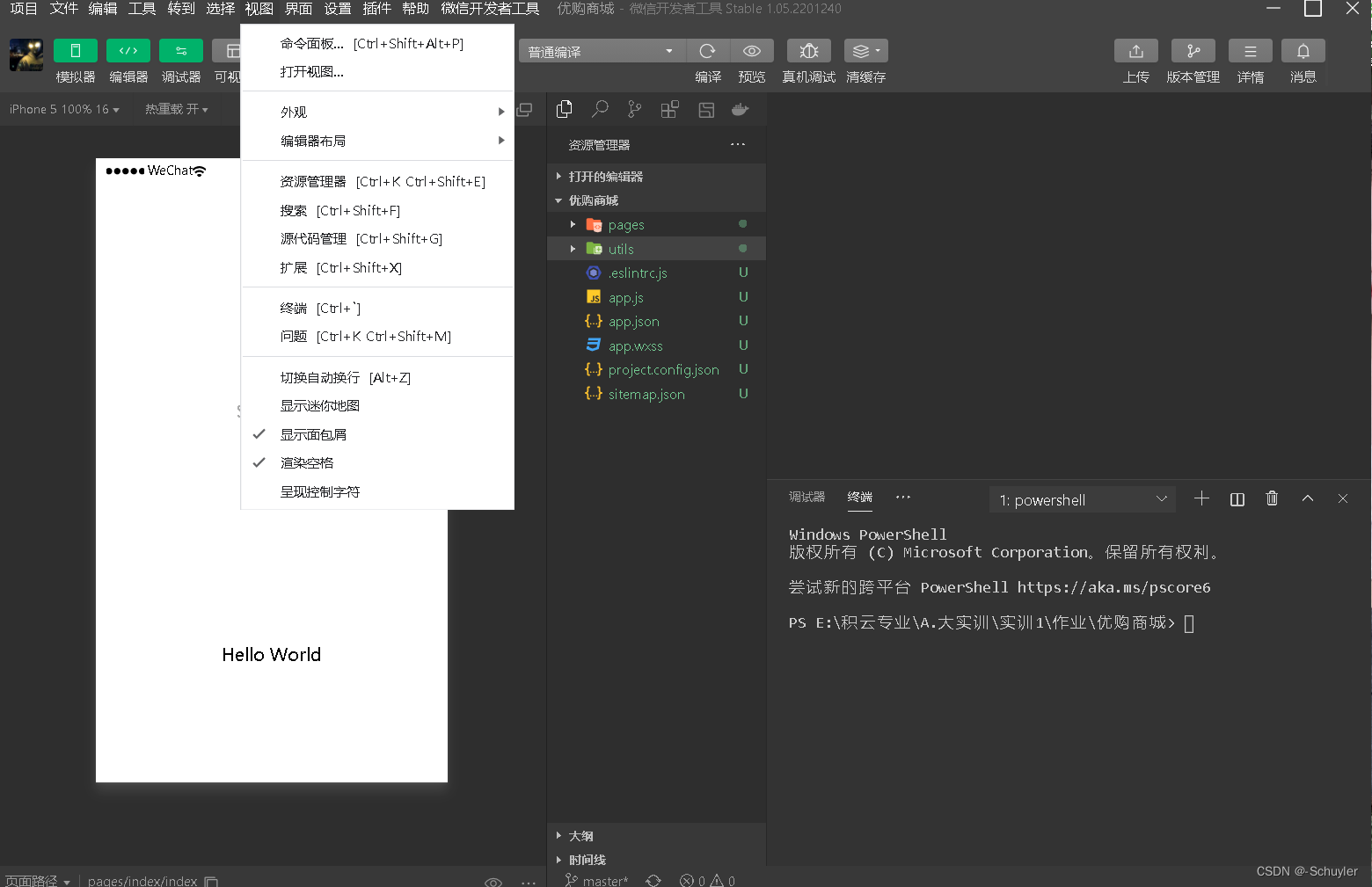Open the app.wxss file
Screen dimensions: 1372x887
656,345
